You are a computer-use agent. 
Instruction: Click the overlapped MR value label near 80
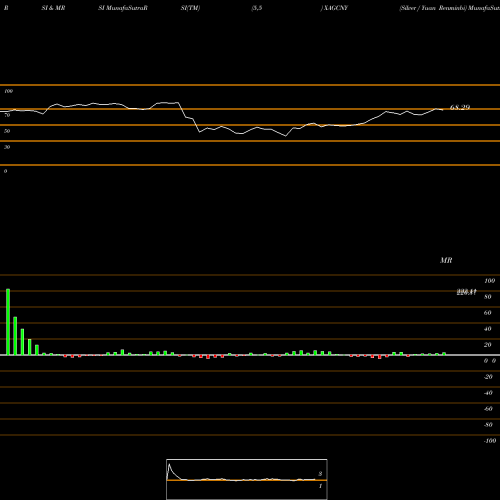pyautogui.click(x=466, y=292)
